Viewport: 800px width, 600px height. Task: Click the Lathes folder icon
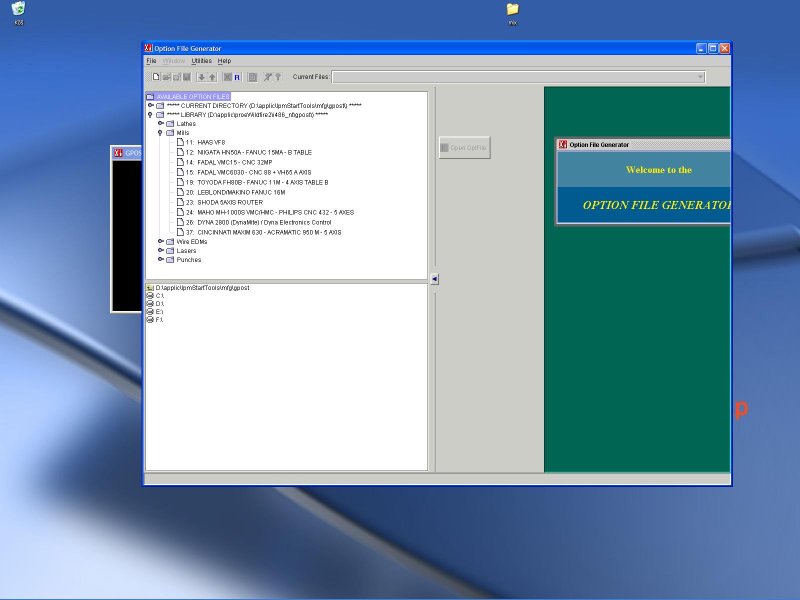[170, 124]
